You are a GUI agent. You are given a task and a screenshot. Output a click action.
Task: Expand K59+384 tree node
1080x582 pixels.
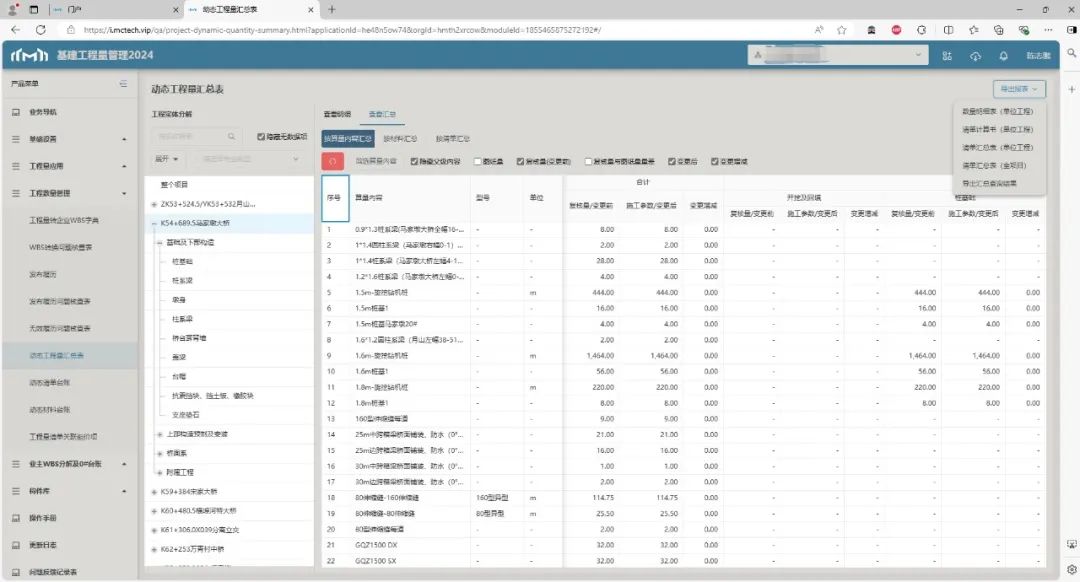pyautogui.click(x=154, y=492)
